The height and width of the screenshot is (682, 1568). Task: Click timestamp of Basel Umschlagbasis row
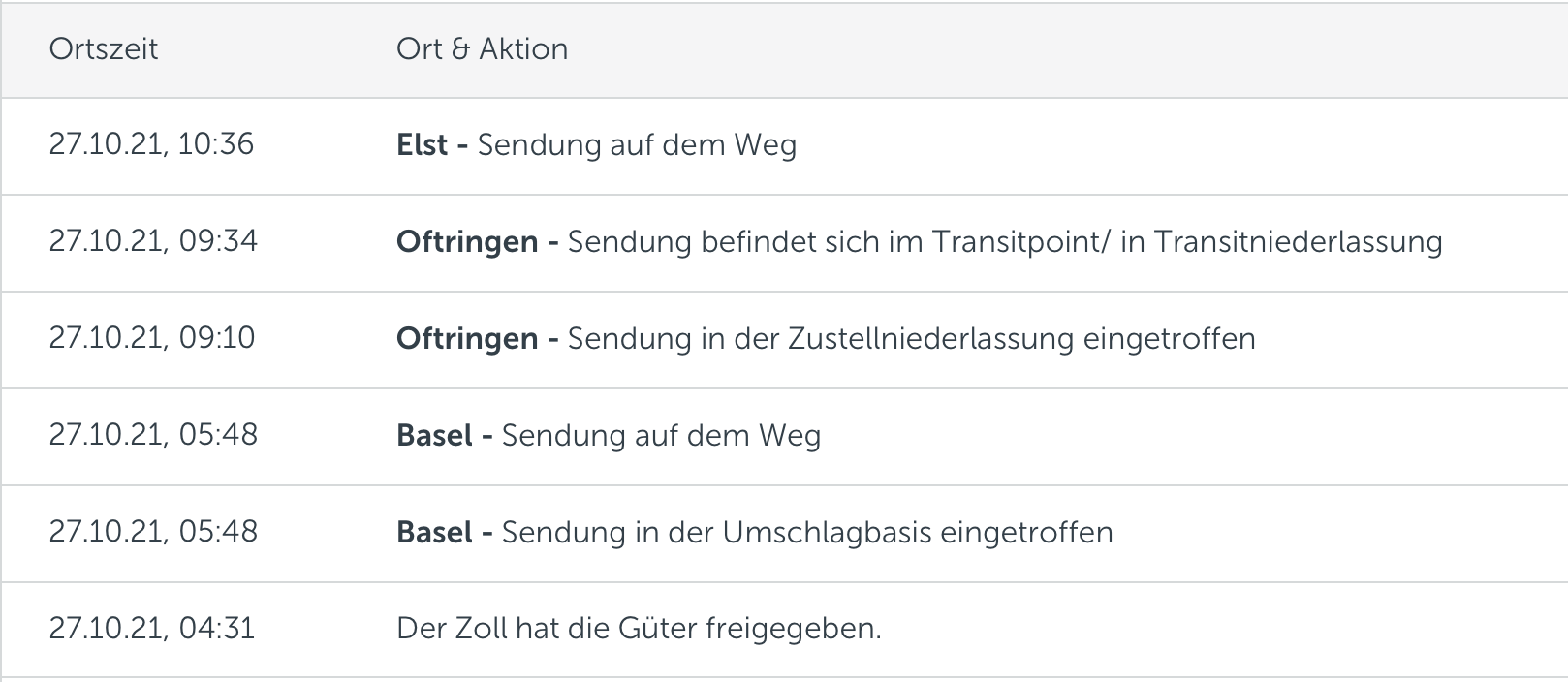(153, 532)
